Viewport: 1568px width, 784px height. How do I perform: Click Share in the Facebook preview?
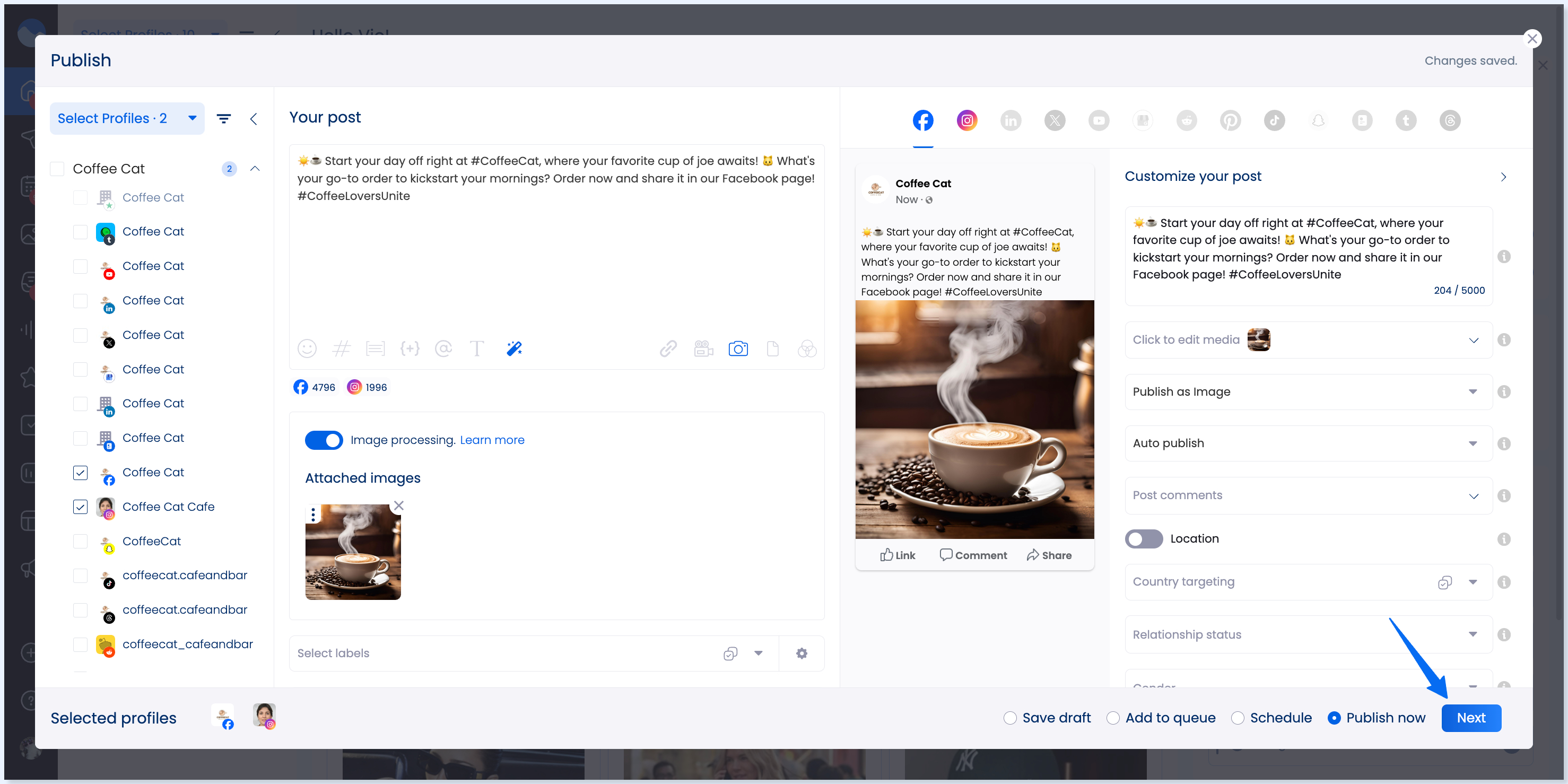click(1049, 555)
